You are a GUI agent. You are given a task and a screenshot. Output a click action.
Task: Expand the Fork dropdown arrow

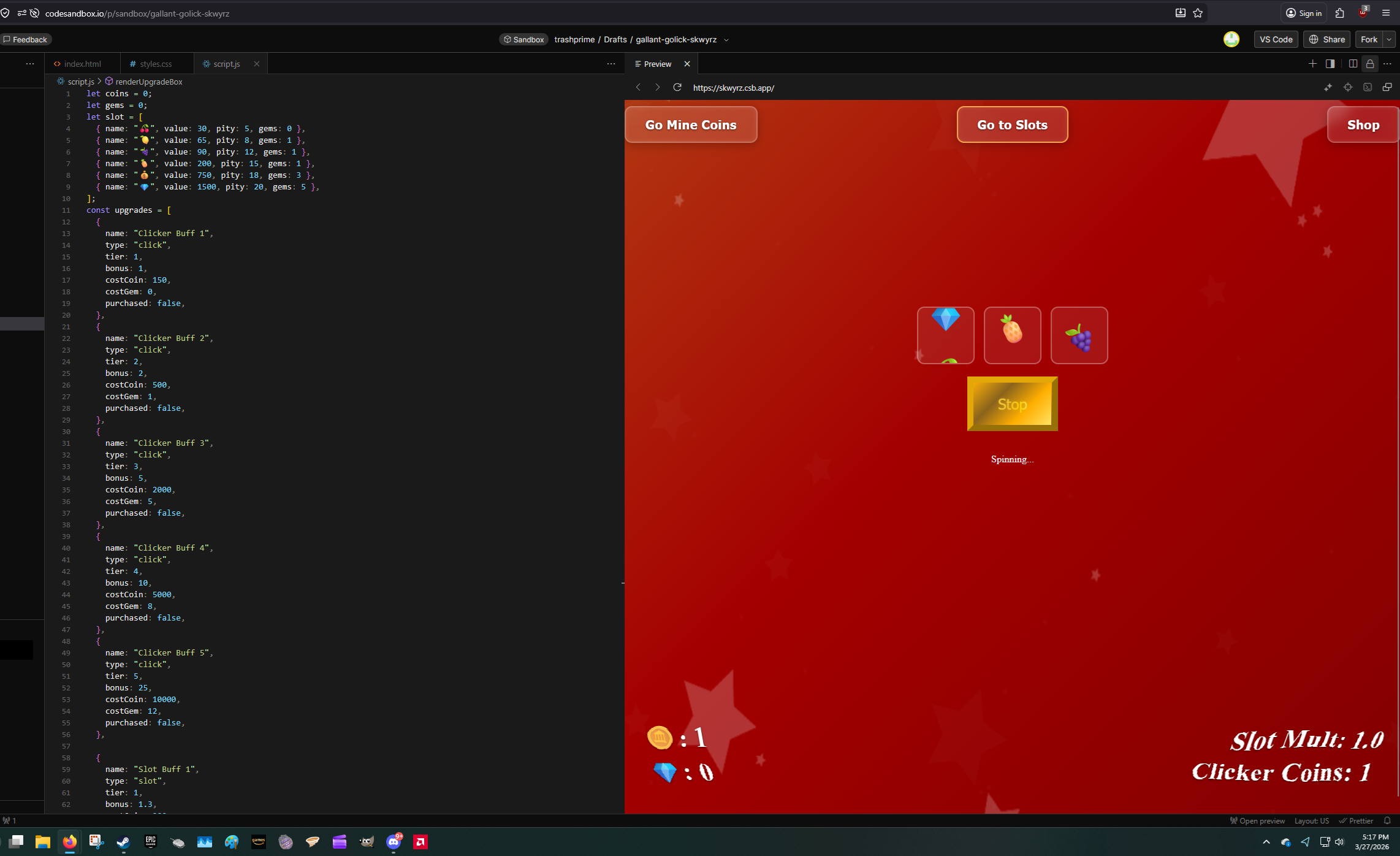[1389, 39]
